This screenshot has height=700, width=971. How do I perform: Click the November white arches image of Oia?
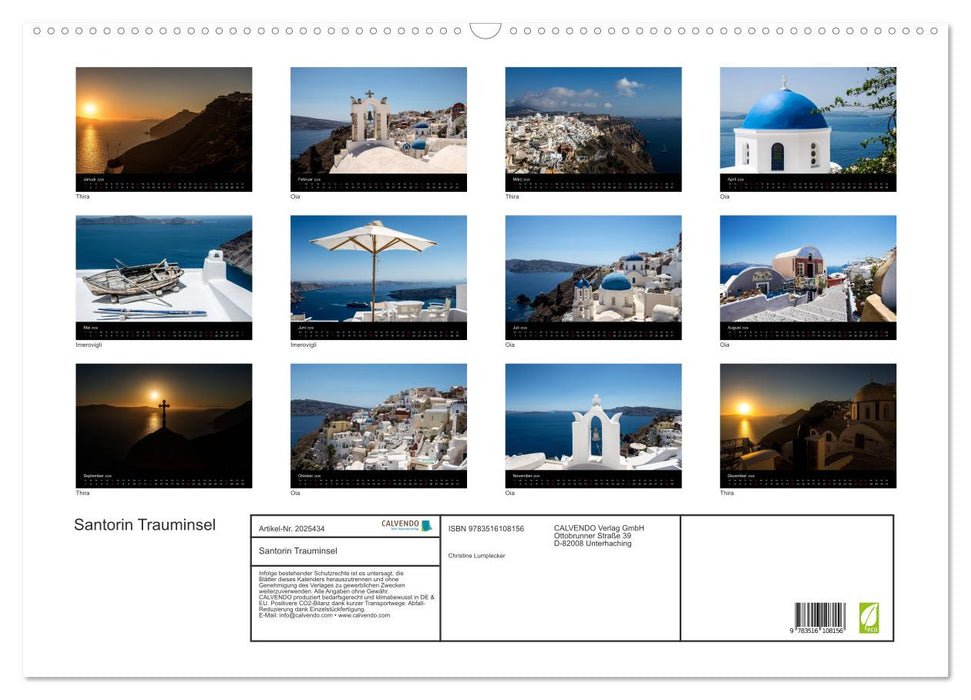tap(592, 420)
